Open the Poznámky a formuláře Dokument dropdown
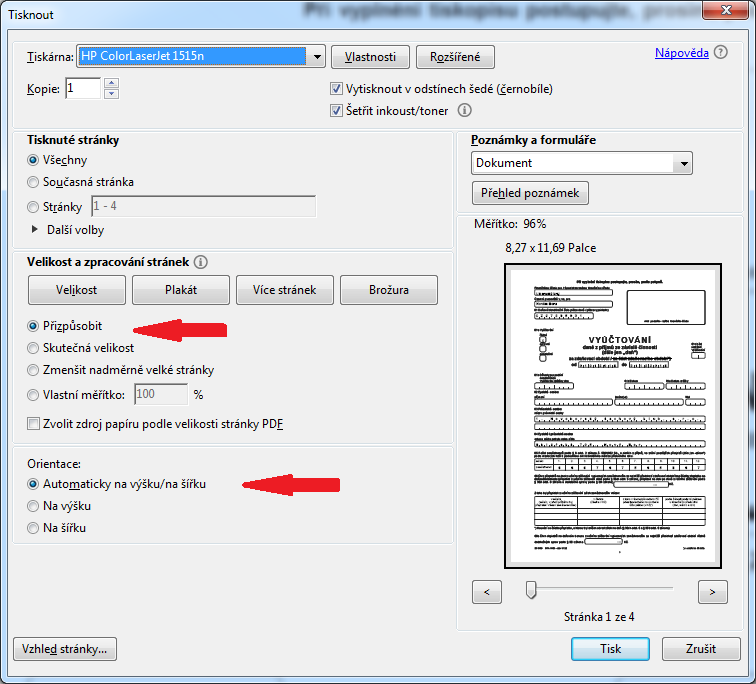 pyautogui.click(x=683, y=163)
